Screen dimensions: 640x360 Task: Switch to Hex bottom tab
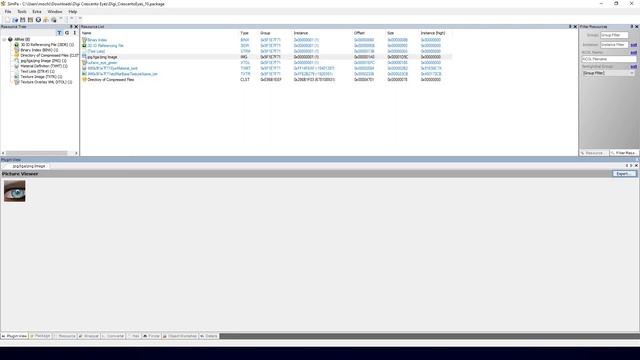click(x=134, y=336)
